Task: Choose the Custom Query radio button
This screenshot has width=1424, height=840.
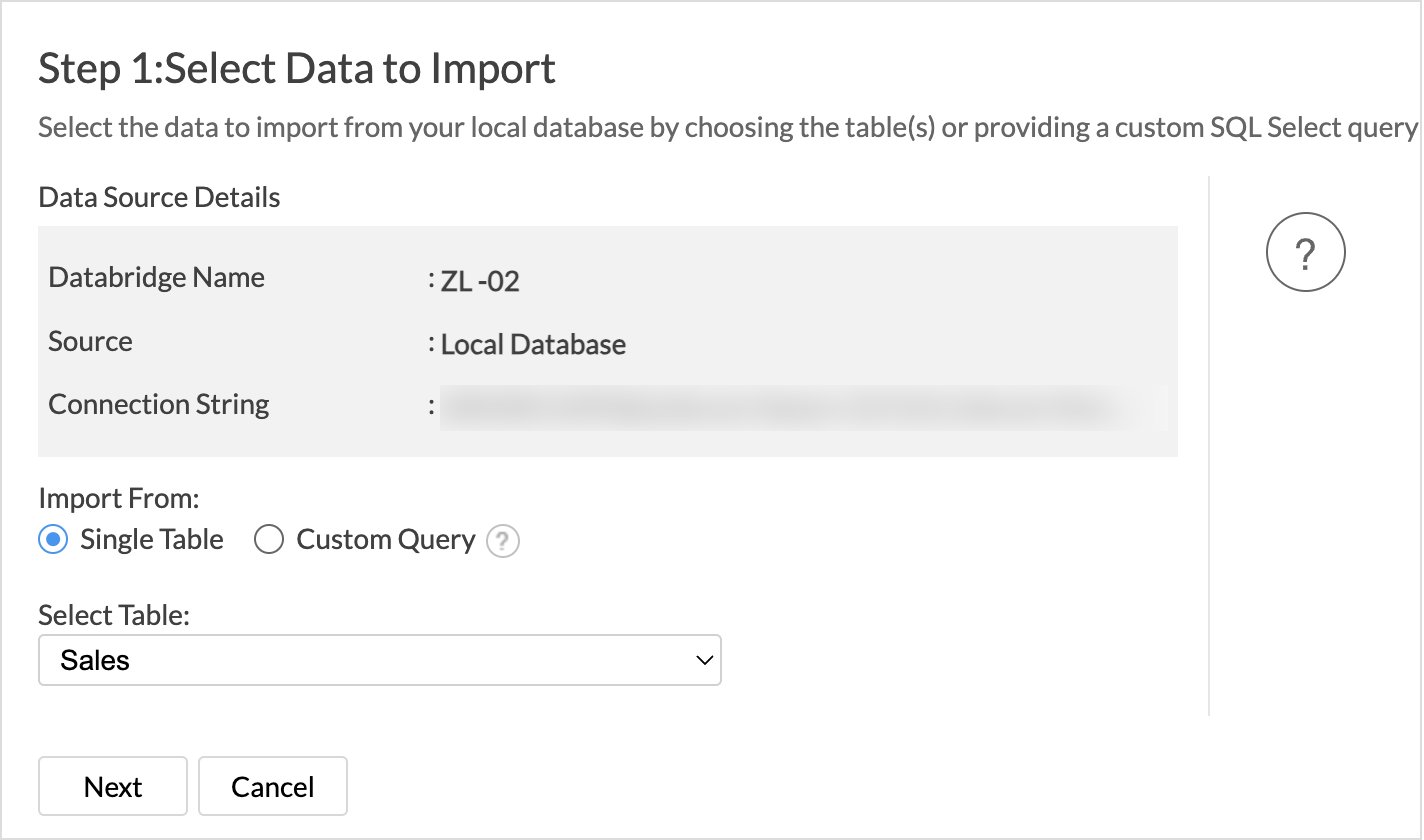Action: (x=269, y=540)
